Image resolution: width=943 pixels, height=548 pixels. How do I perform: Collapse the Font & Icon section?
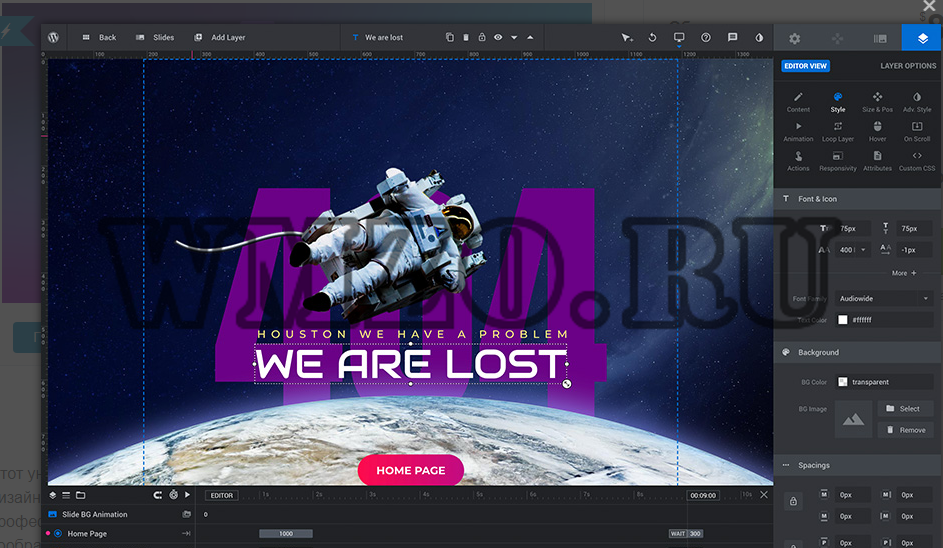(x=858, y=199)
